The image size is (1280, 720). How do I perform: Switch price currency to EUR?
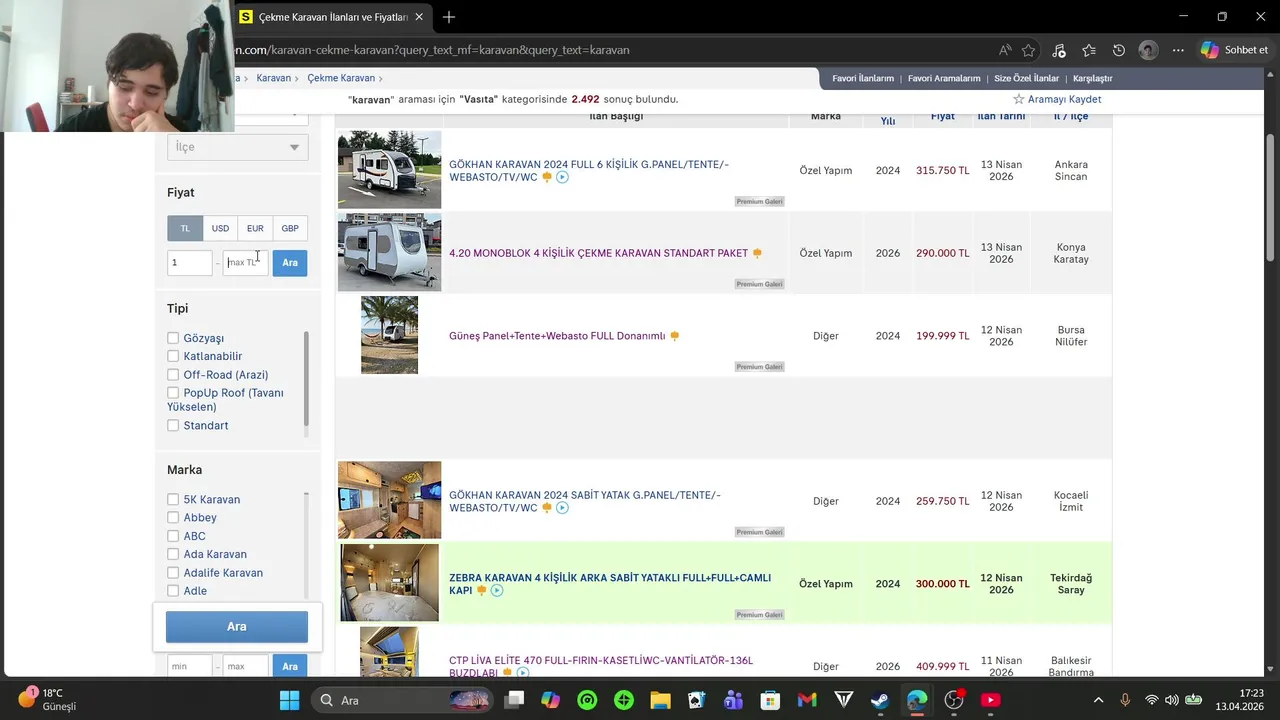pyautogui.click(x=255, y=228)
